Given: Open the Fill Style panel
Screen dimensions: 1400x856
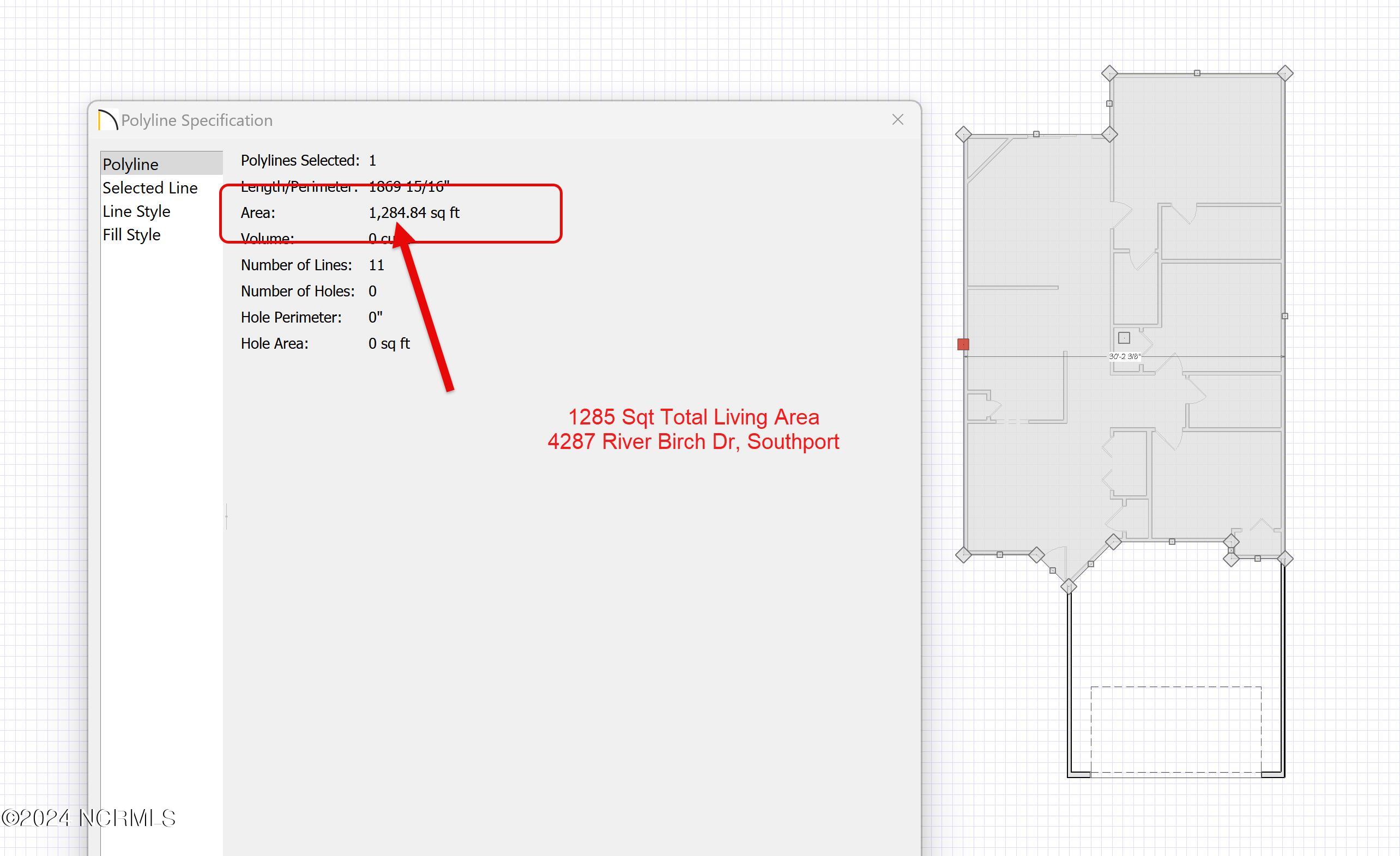Looking at the screenshot, I should (x=131, y=235).
